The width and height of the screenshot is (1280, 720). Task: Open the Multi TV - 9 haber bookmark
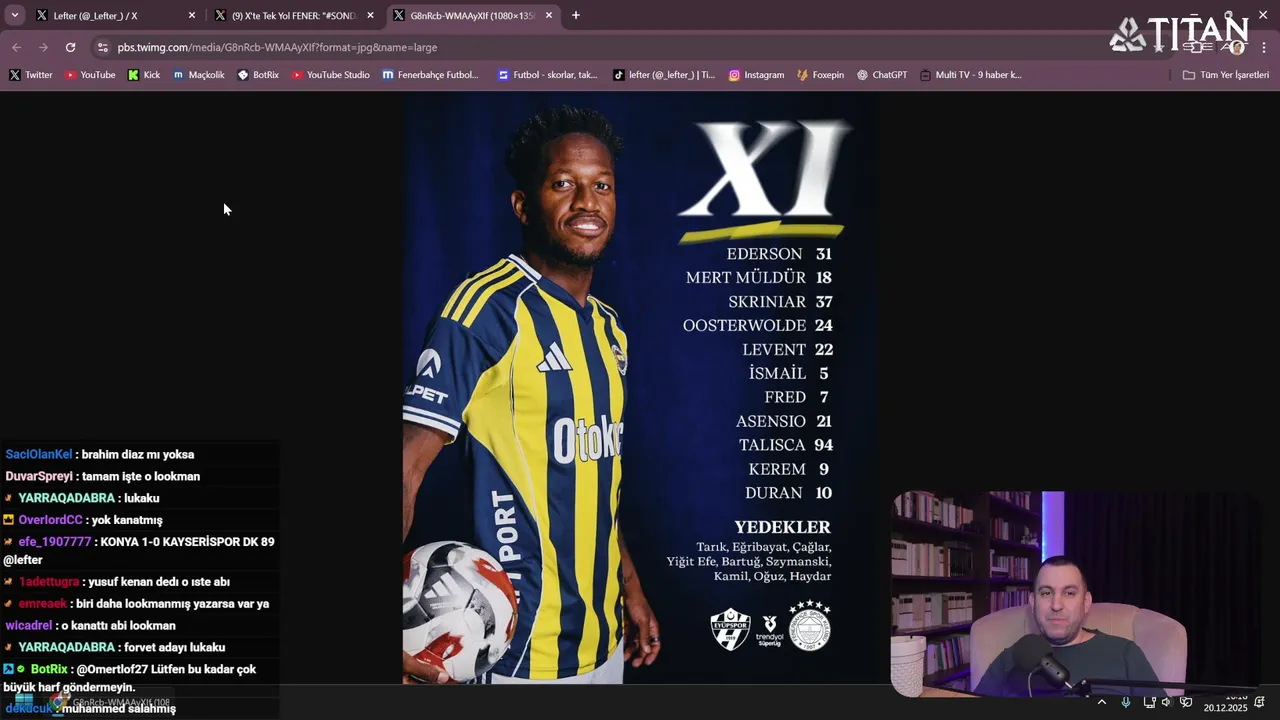coord(970,75)
